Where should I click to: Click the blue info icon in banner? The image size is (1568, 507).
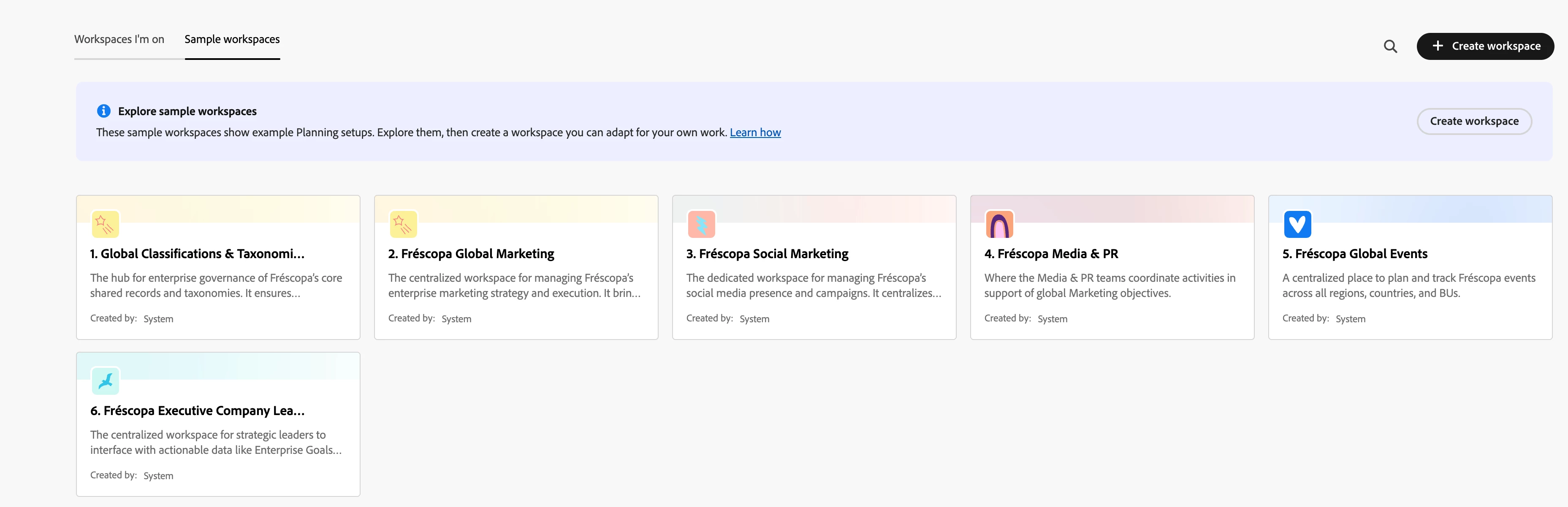click(x=103, y=111)
